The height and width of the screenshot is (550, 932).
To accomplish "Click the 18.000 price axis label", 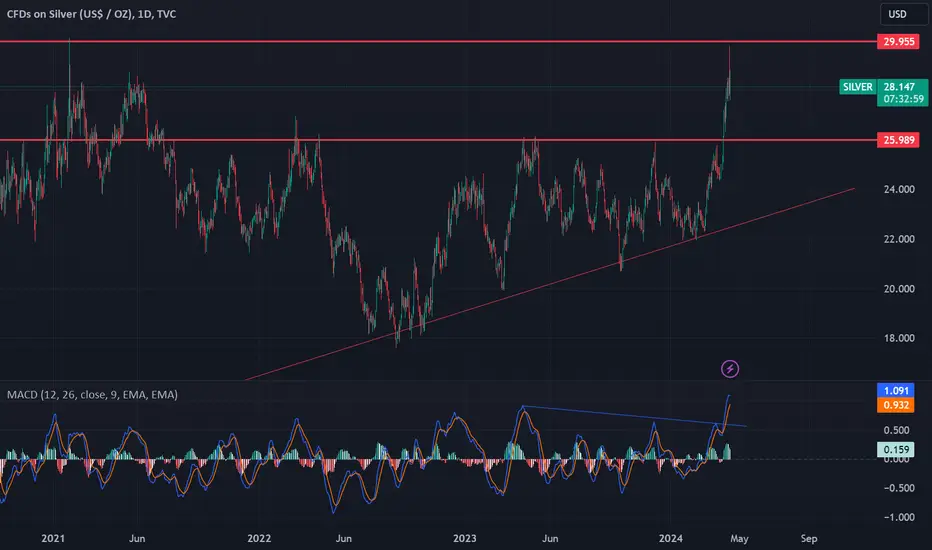I will click(899, 338).
